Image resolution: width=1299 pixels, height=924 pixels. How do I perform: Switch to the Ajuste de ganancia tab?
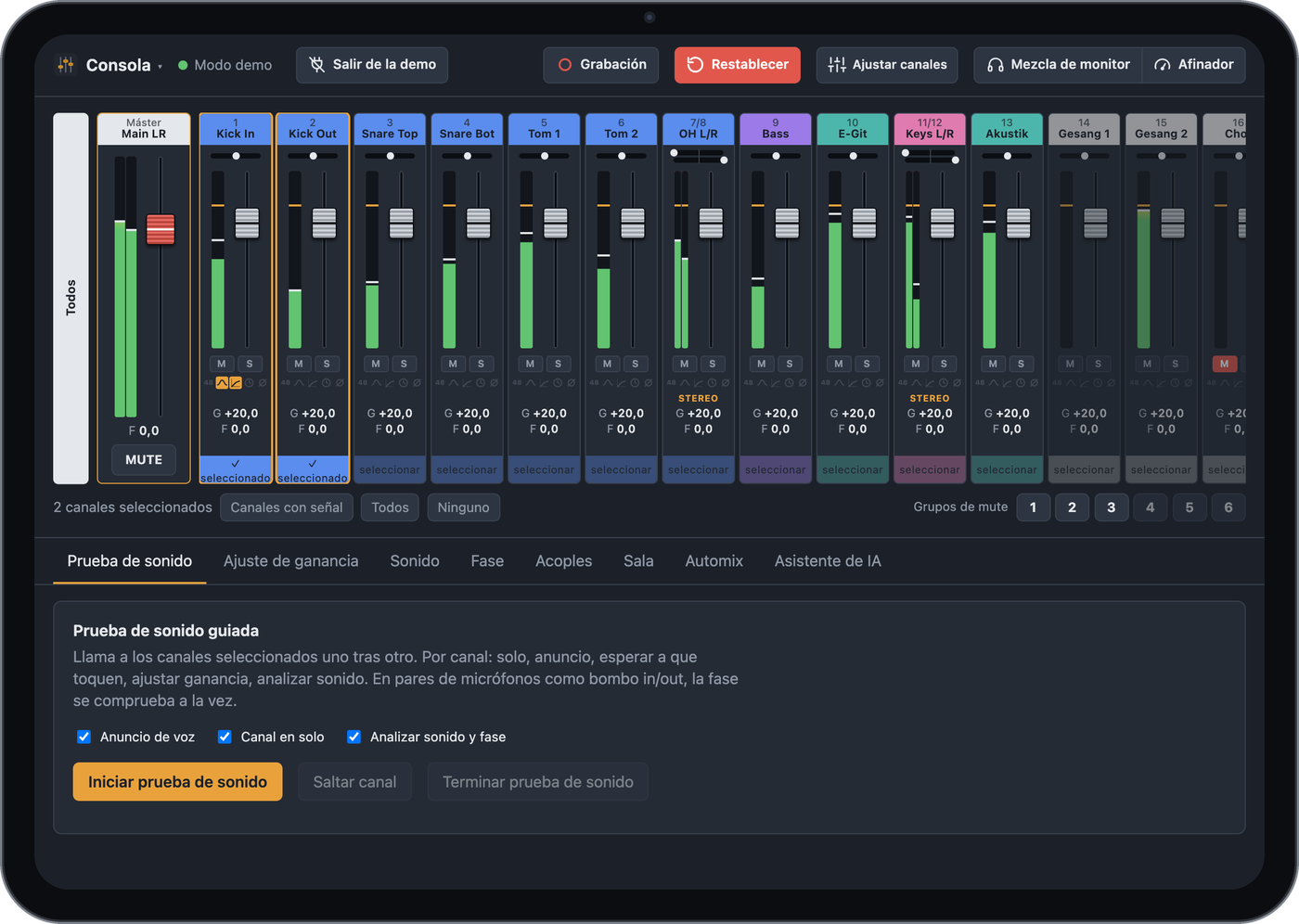tap(290, 560)
